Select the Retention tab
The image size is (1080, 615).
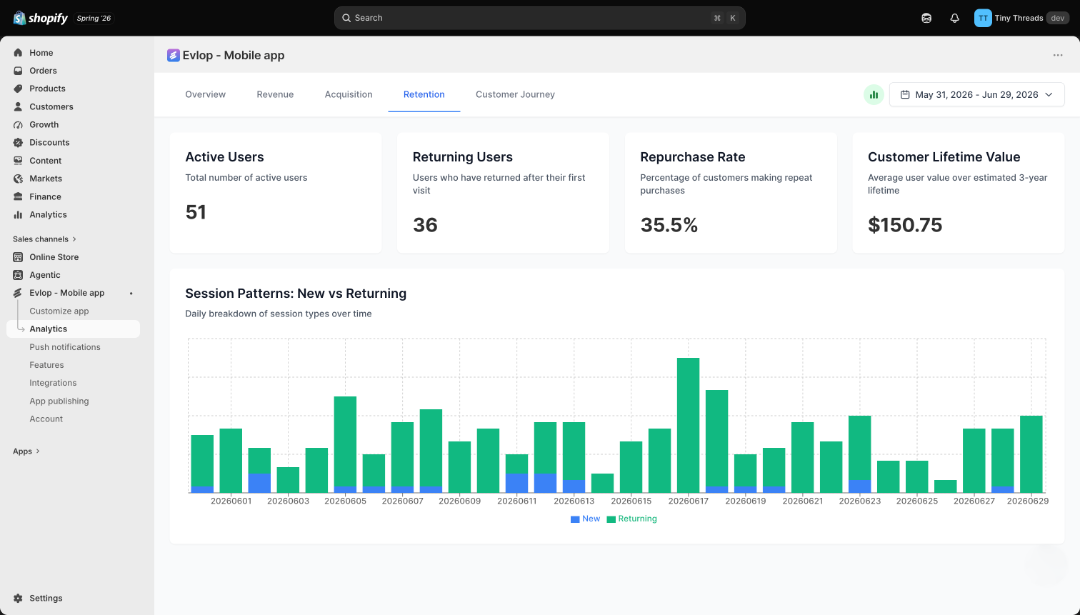click(x=424, y=94)
